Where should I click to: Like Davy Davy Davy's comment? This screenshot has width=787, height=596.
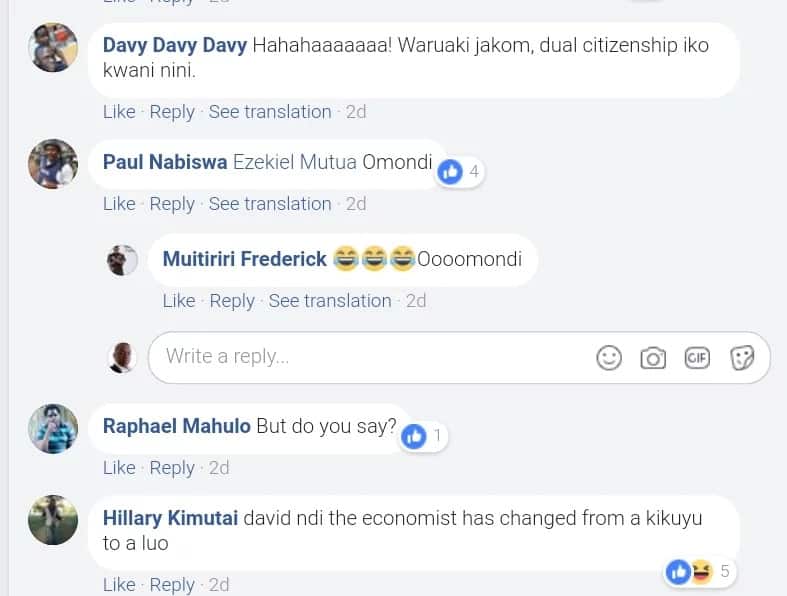[119, 111]
